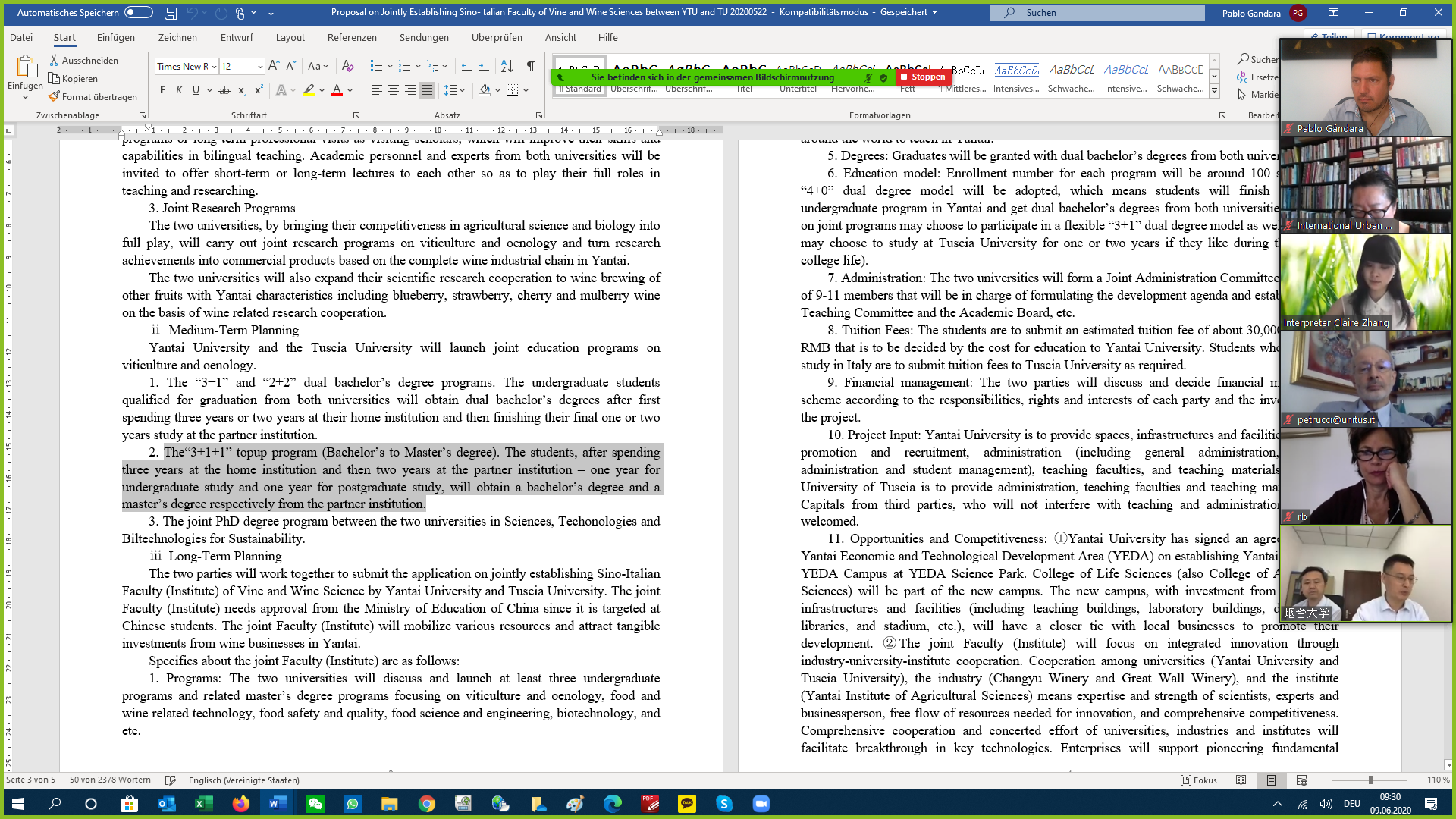Apply justified paragraph alignment
The image size is (1456, 819).
point(427,90)
